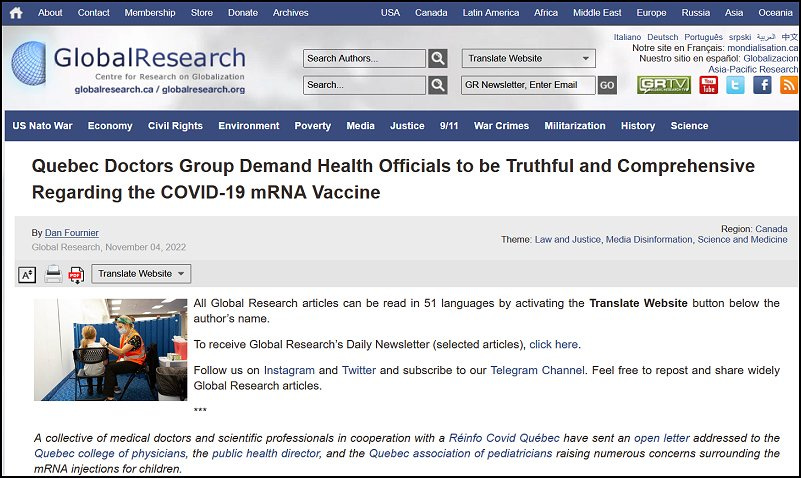The height and width of the screenshot is (478, 801).
Task: Download article as PDF icon
Action: (76, 275)
